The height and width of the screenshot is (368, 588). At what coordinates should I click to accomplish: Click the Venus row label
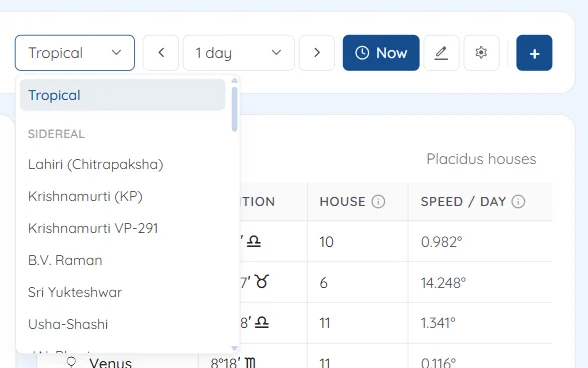[110, 363]
